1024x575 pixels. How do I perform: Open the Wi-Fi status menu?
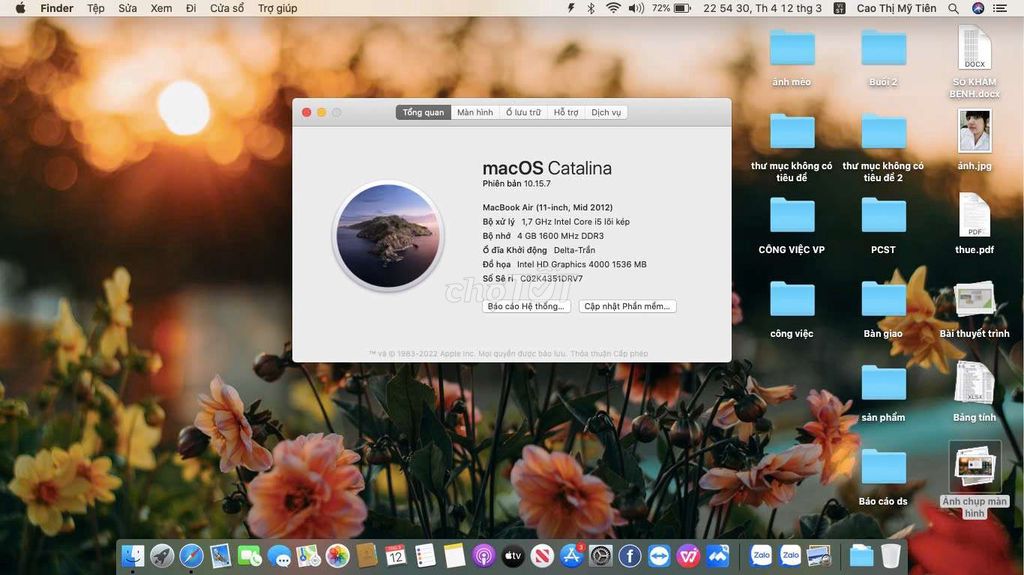(613, 8)
